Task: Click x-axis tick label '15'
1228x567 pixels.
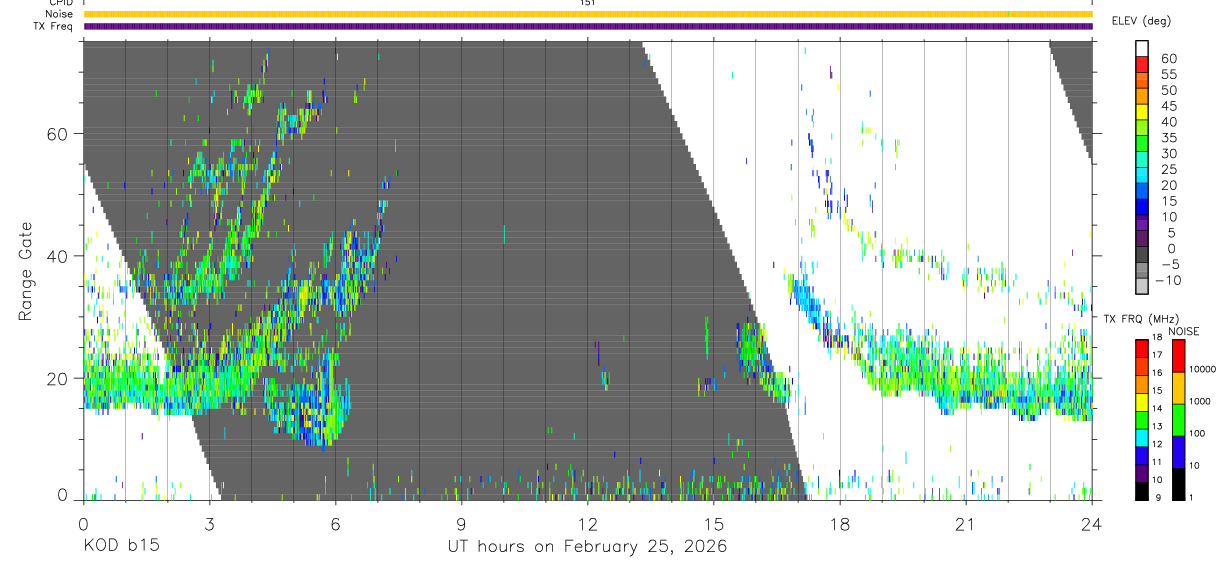Action: (x=713, y=524)
